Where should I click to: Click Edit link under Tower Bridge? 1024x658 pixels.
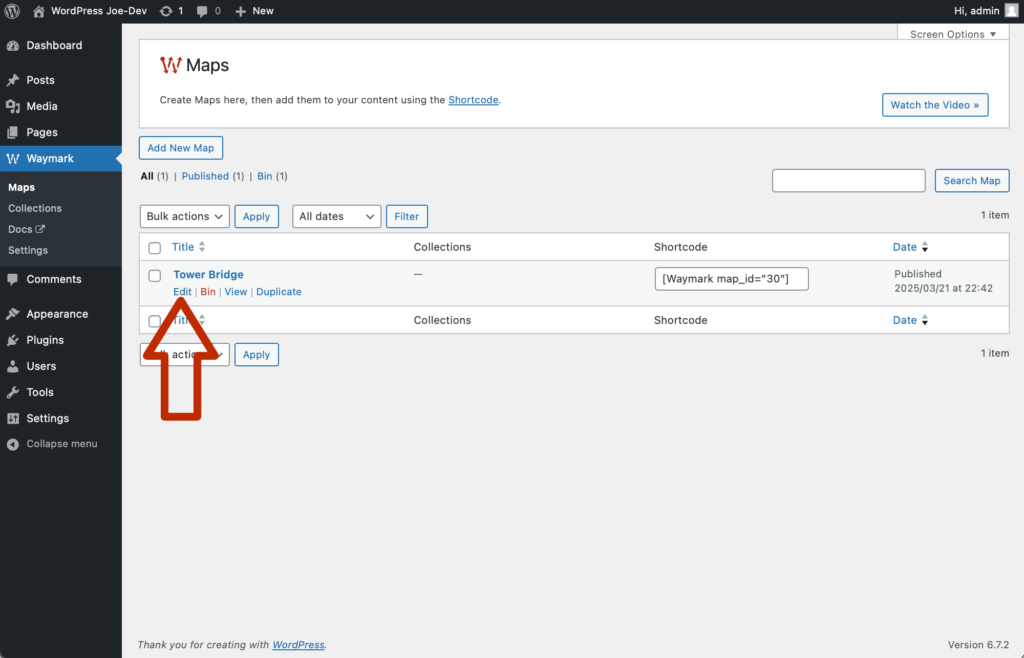tap(182, 292)
